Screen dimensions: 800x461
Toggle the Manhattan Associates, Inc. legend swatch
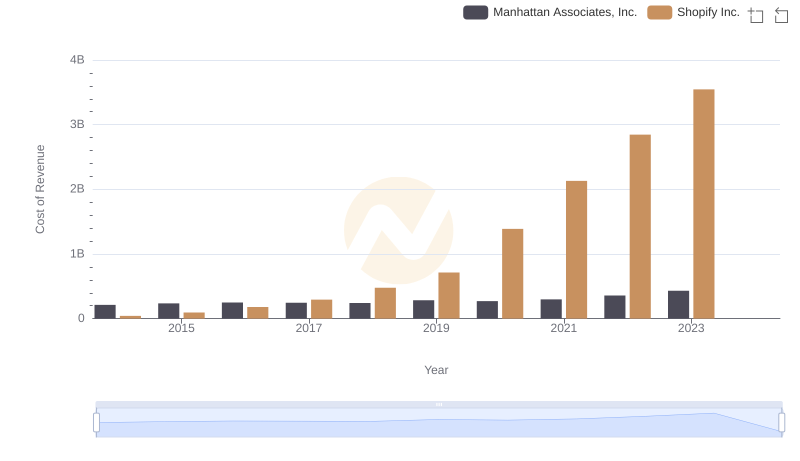coord(476,12)
